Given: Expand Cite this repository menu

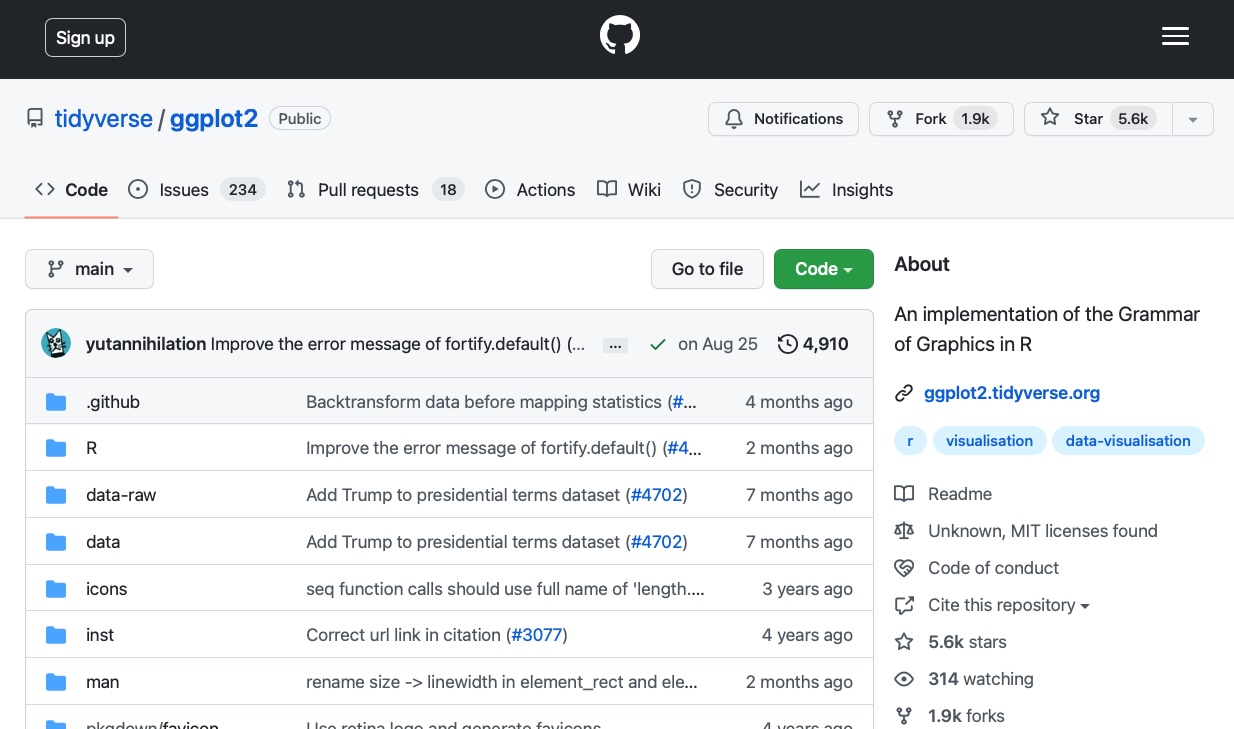Looking at the screenshot, I should pos(1008,605).
